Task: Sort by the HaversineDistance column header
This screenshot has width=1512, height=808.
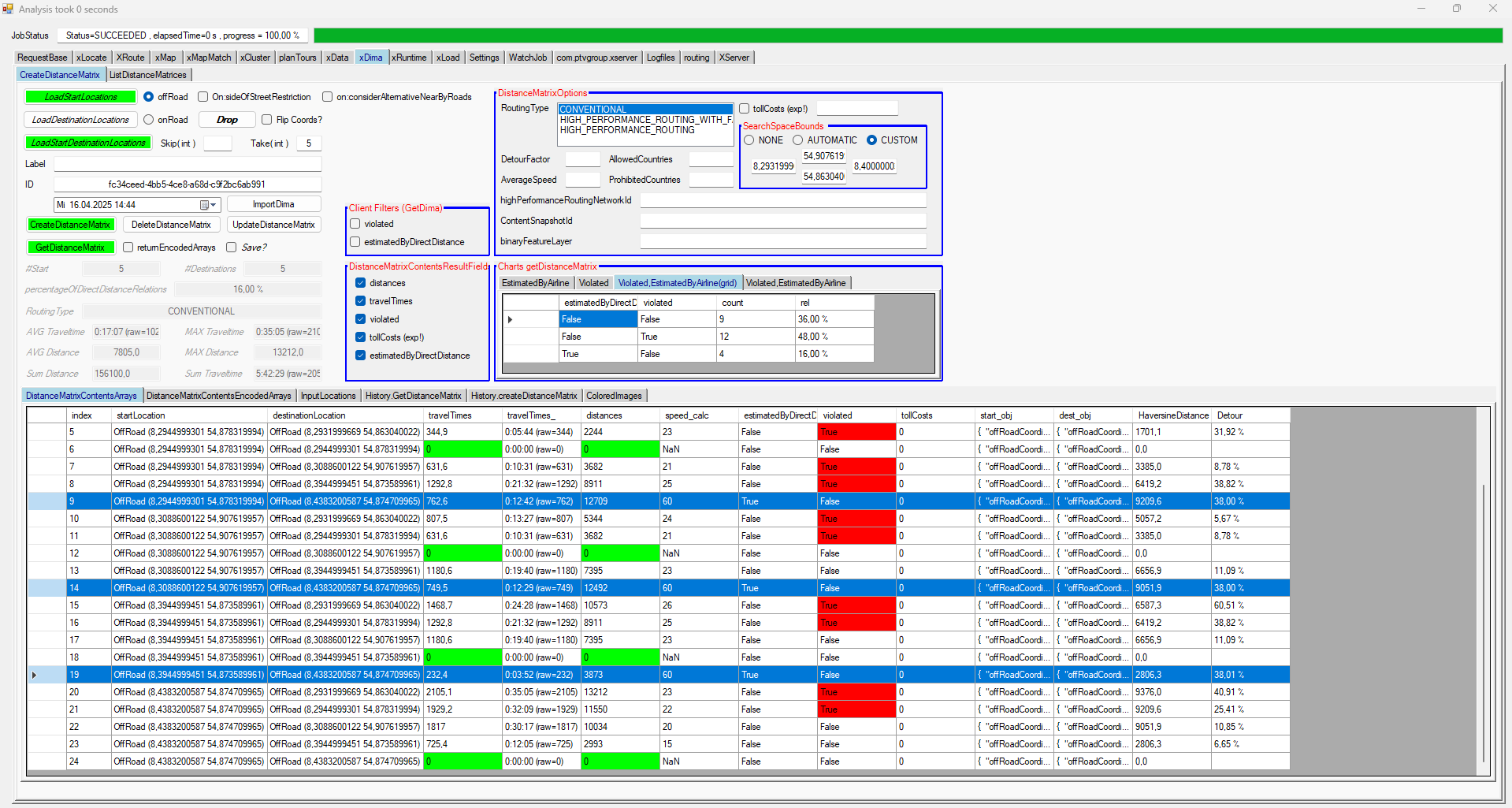Action: pyautogui.click(x=1172, y=415)
